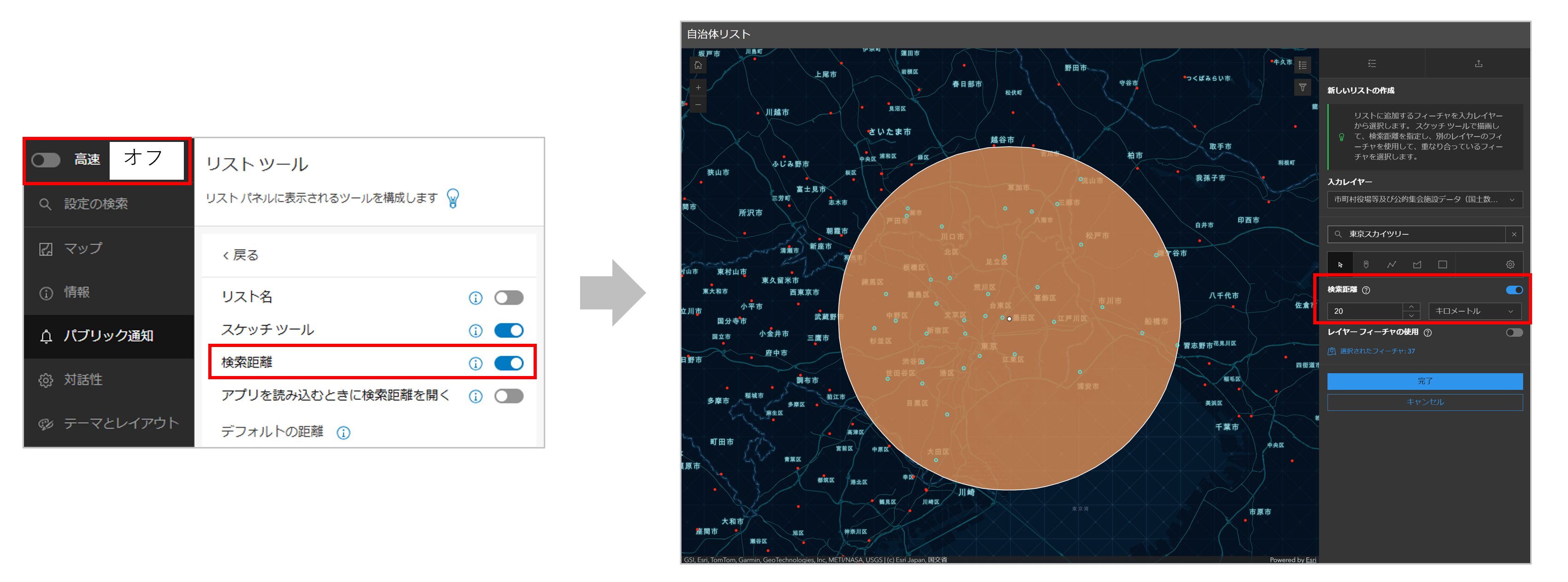The height and width of the screenshot is (582, 1568).
Task: Select the polygon sketch tool
Action: 1417,265
